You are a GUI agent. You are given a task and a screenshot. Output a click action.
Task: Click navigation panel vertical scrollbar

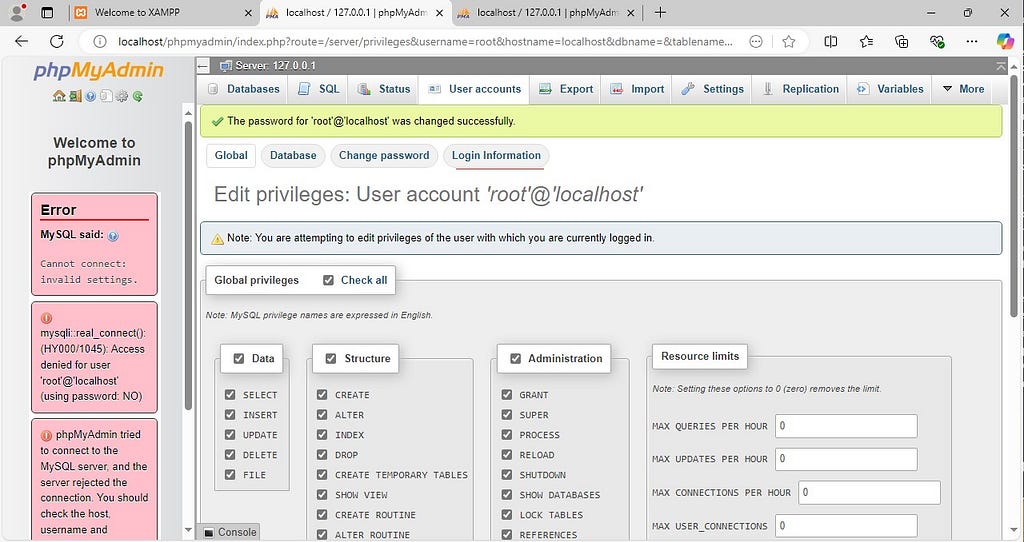coord(189,266)
